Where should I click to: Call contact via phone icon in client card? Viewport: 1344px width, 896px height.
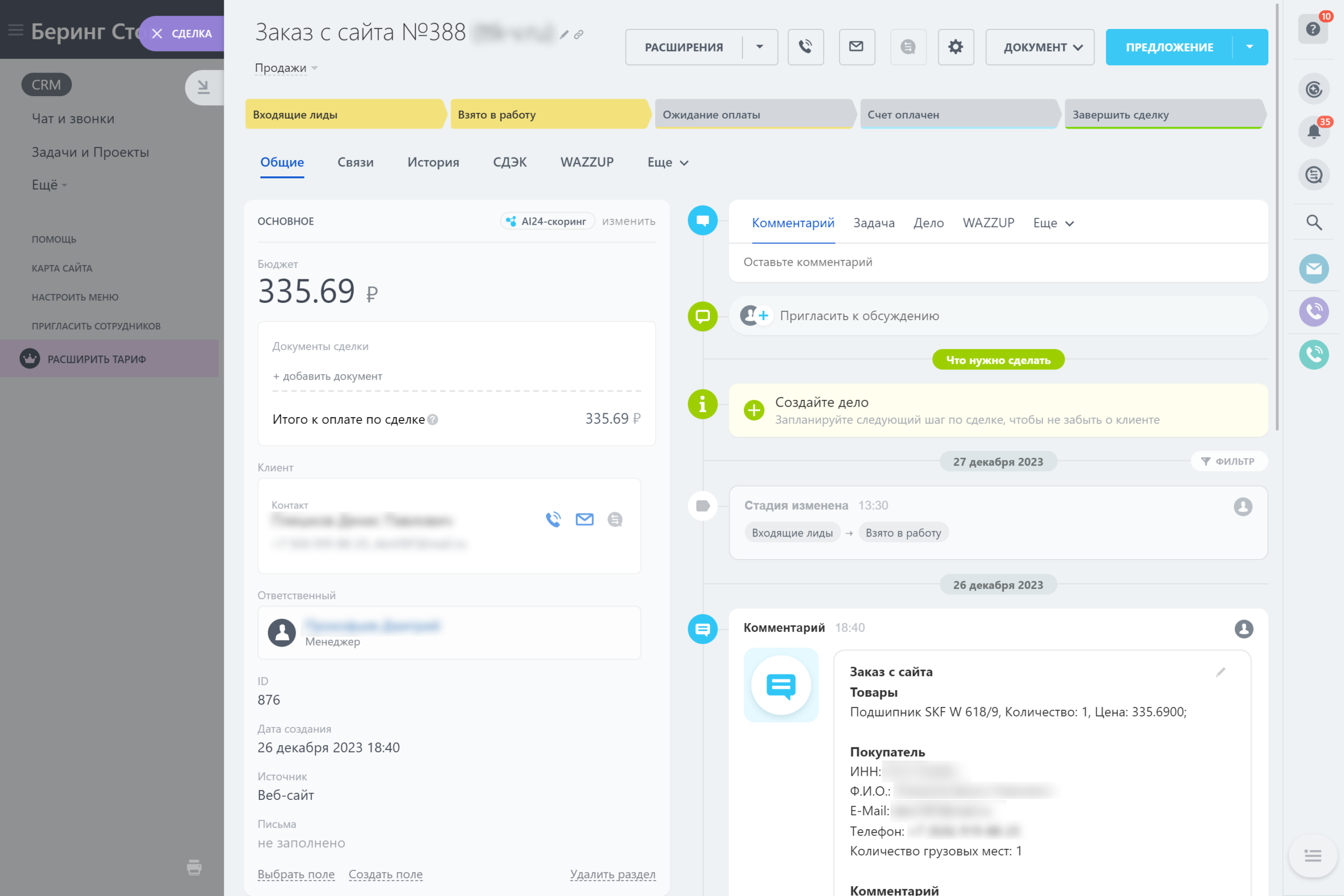point(553,519)
